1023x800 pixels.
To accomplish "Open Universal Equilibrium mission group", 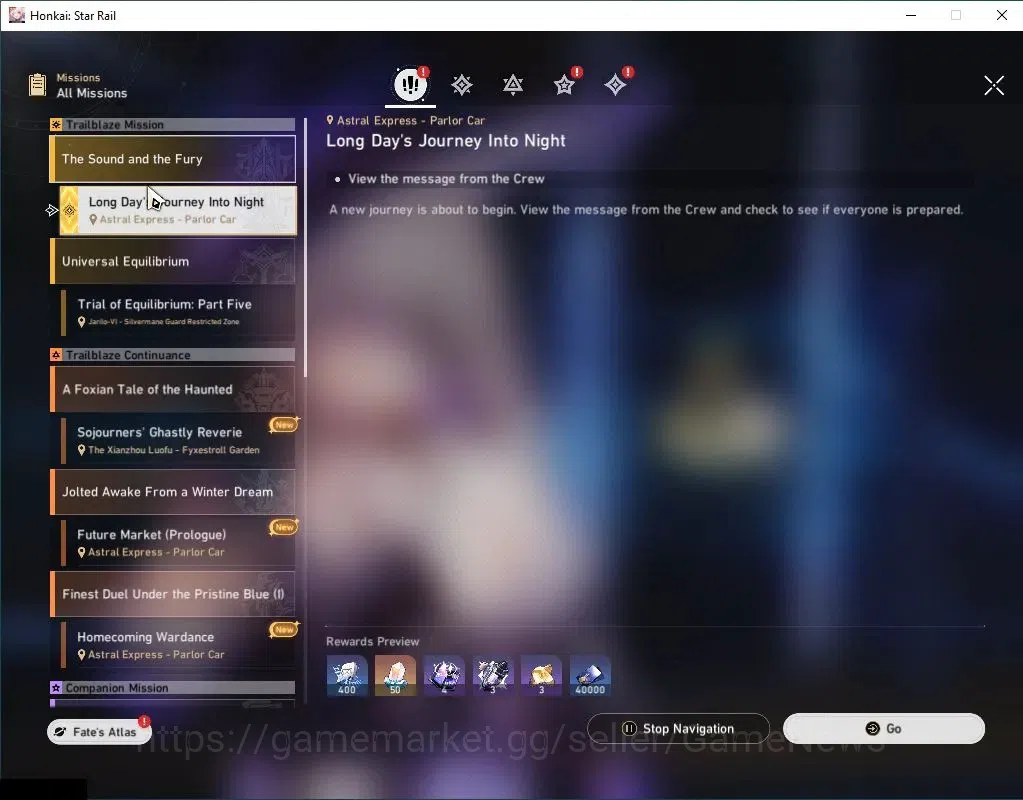I will (x=173, y=261).
